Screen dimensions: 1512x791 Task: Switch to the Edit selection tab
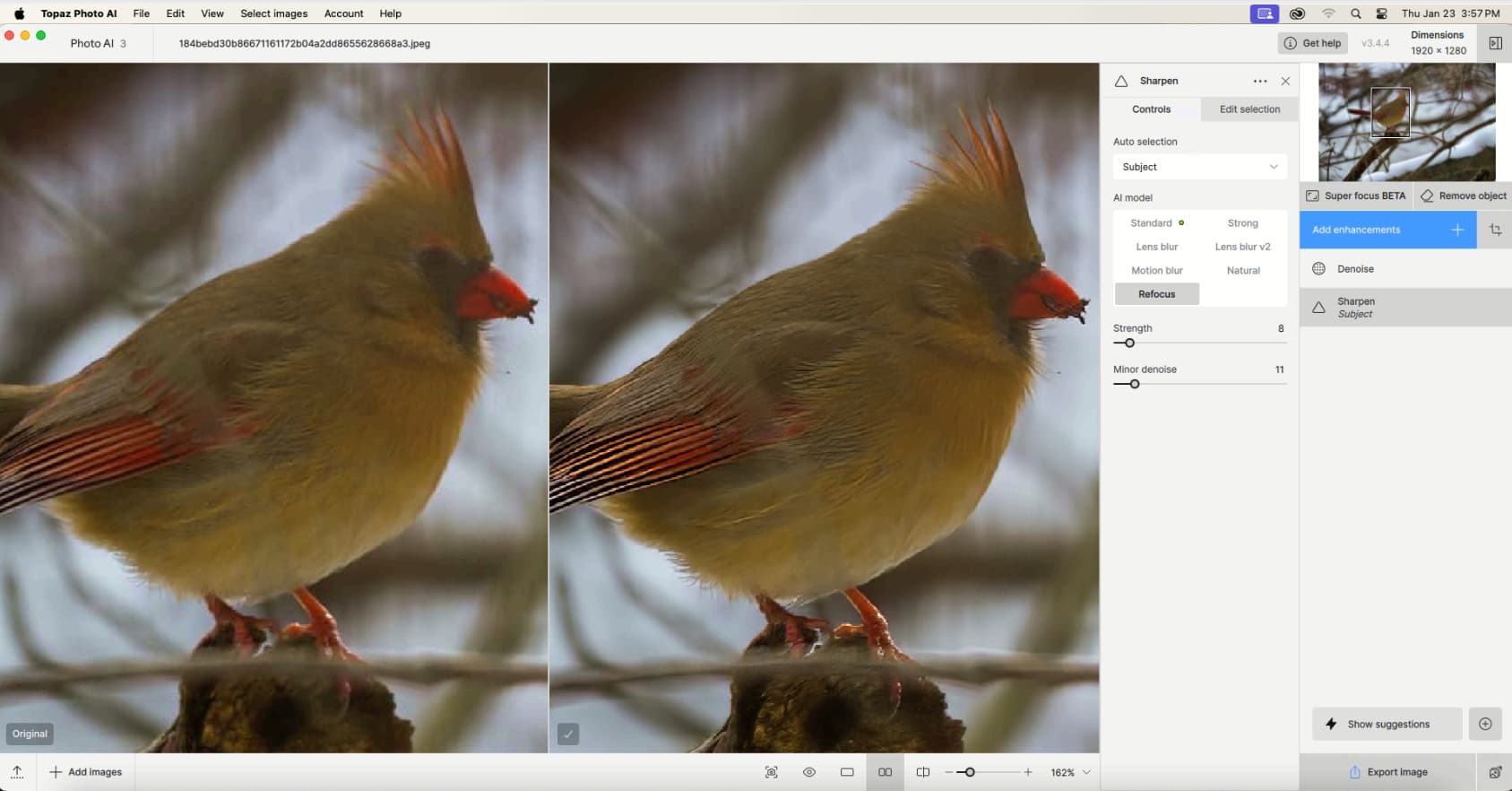(x=1249, y=109)
